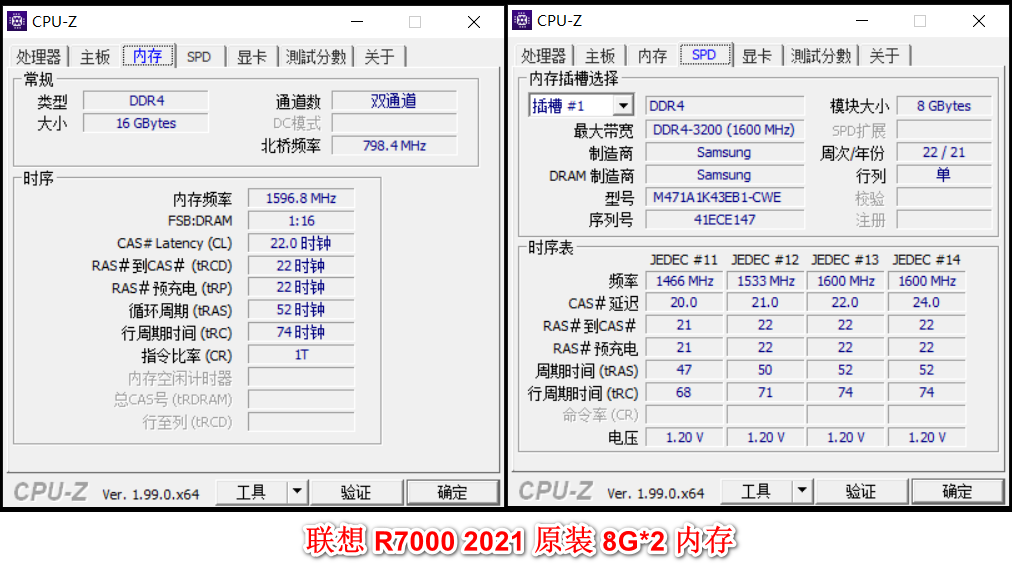Open 关于 tab in right window

(x=884, y=56)
